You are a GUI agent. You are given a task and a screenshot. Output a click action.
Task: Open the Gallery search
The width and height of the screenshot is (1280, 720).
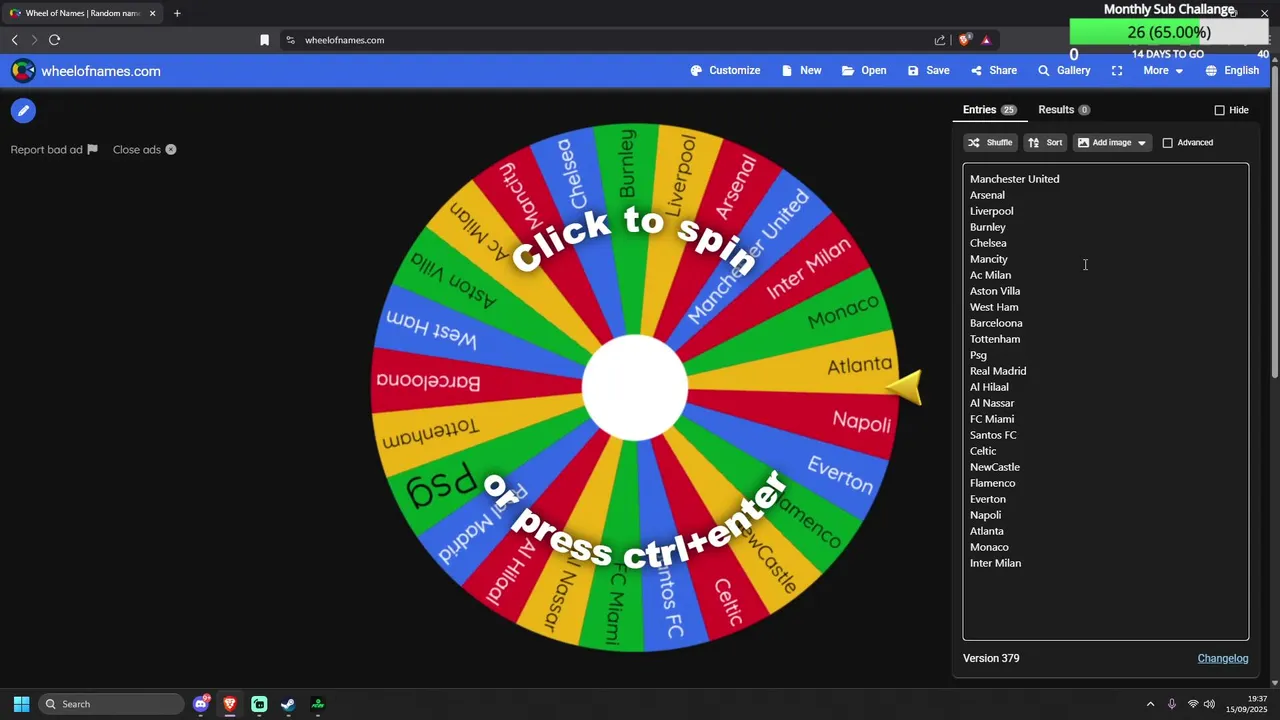tap(1064, 71)
